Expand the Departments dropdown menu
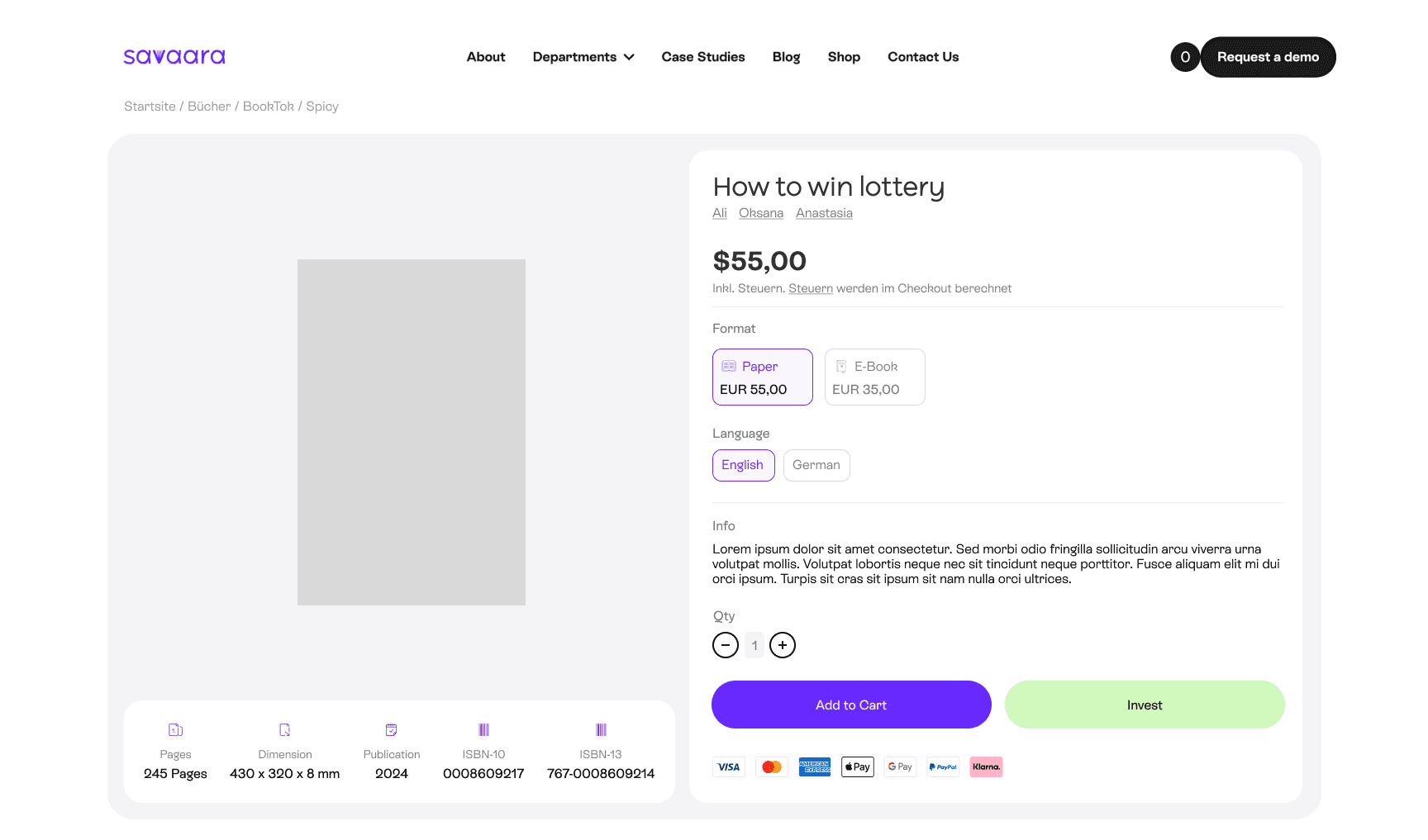This screenshot has width=1428, height=840. coord(583,57)
